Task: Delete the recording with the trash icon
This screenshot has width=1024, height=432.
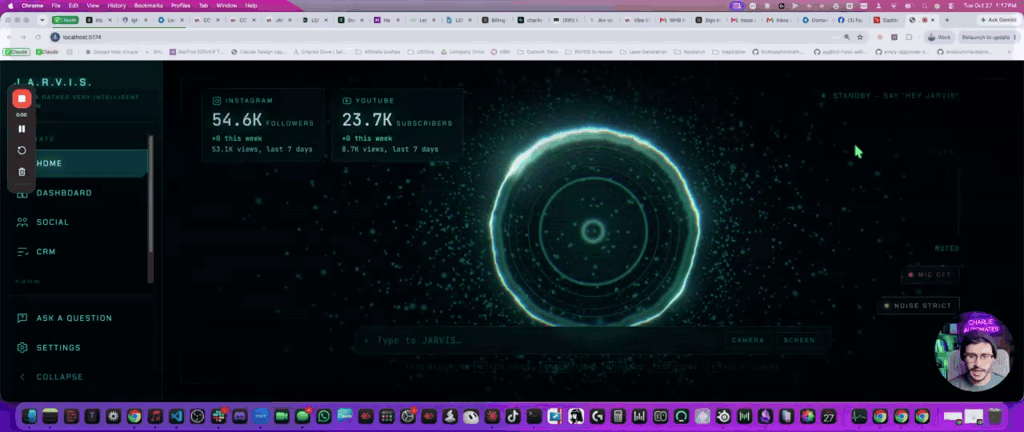Action: [22, 172]
